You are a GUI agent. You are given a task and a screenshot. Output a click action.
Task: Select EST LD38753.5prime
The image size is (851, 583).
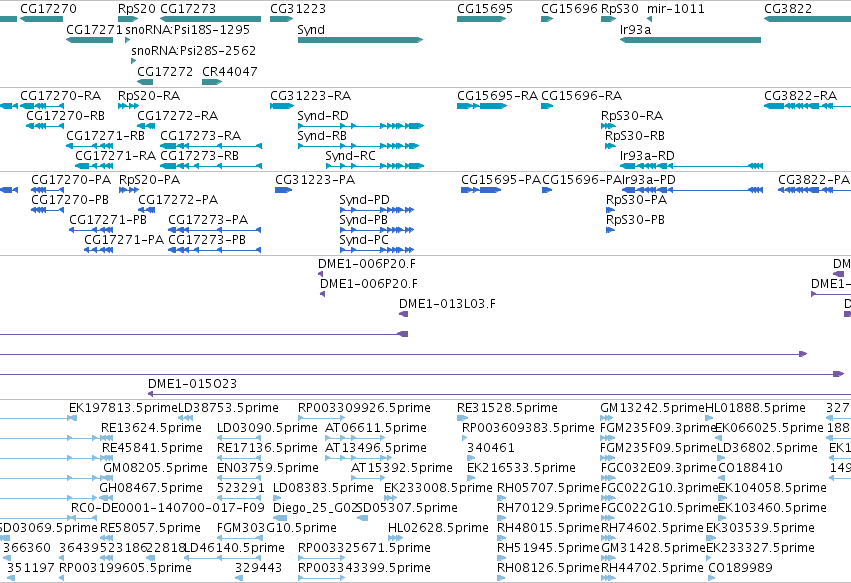pos(228,408)
